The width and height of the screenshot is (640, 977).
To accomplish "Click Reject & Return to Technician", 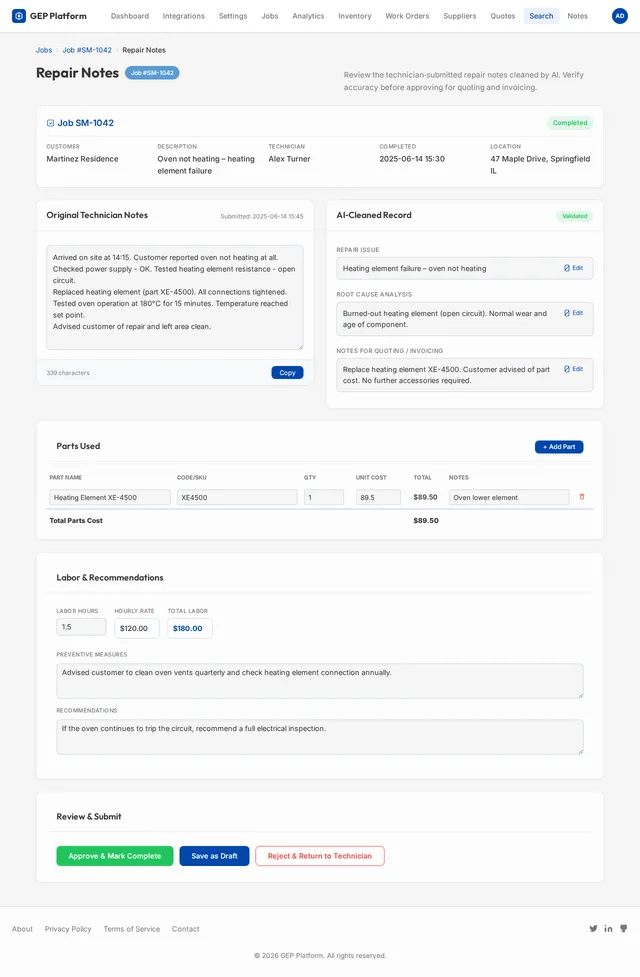I will tap(320, 855).
